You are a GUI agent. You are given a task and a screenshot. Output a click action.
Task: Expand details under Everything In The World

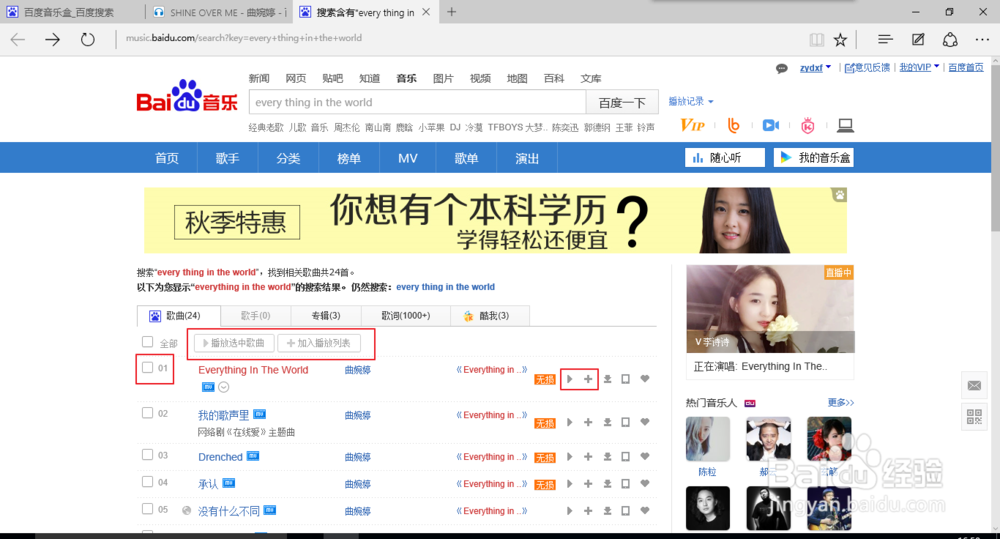coord(223,387)
